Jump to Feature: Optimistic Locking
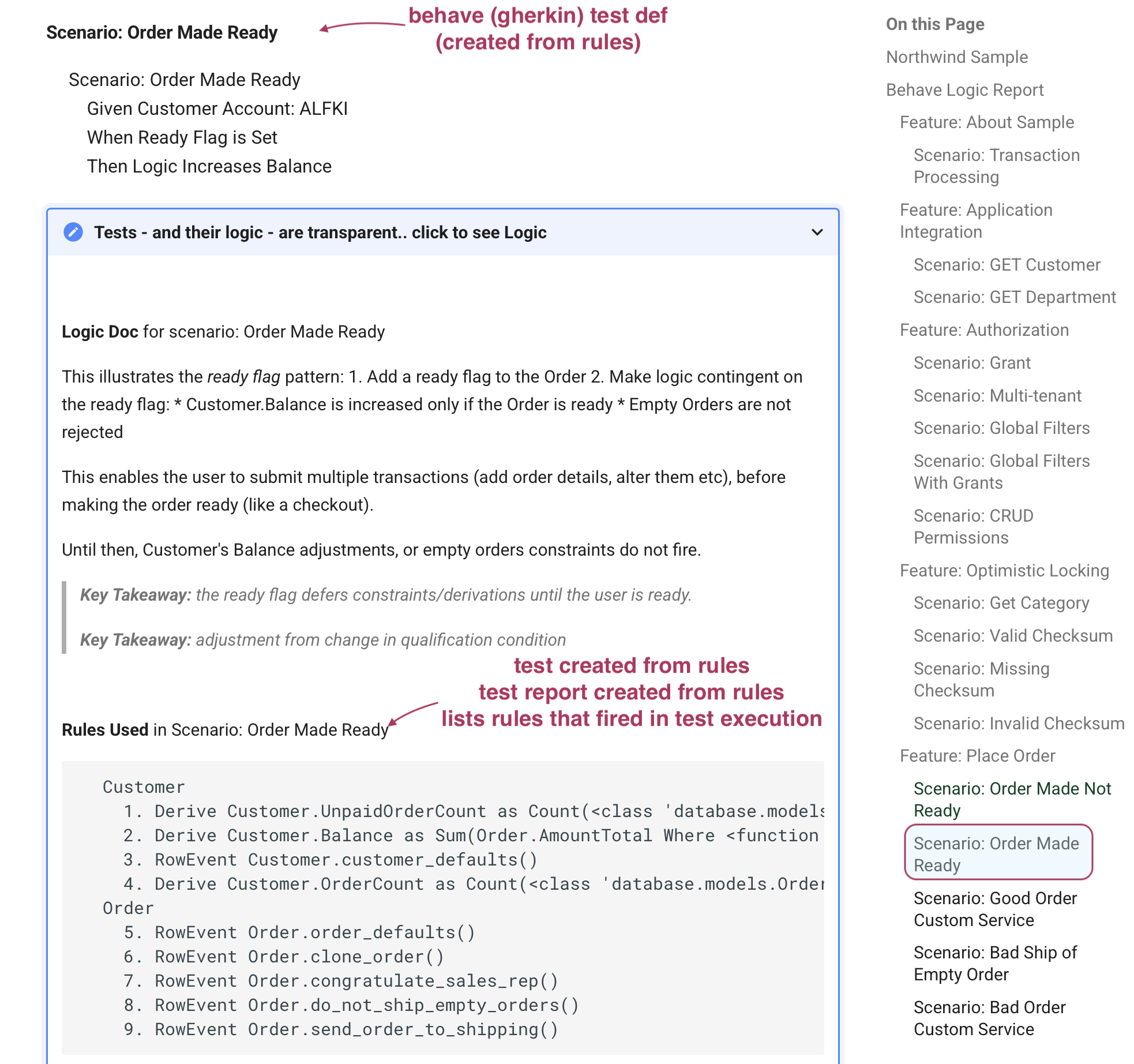This screenshot has height=1064, width=1134. tap(1004, 571)
